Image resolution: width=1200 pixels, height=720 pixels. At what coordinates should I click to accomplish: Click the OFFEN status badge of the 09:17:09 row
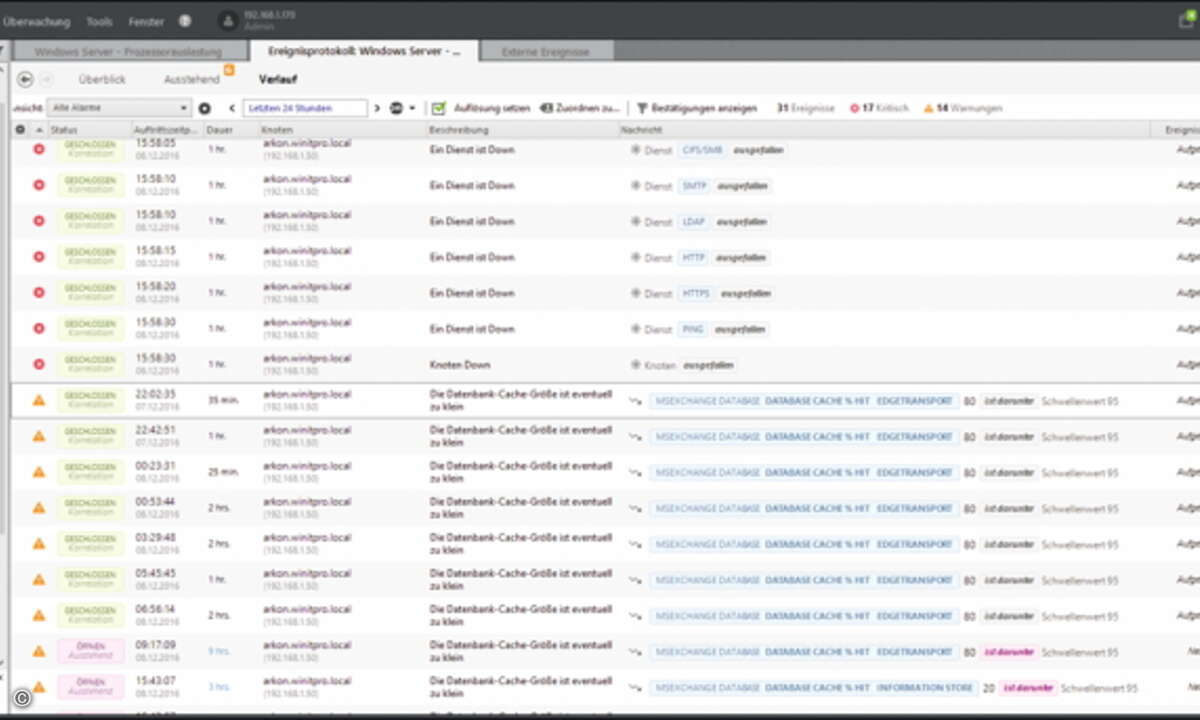(x=91, y=651)
